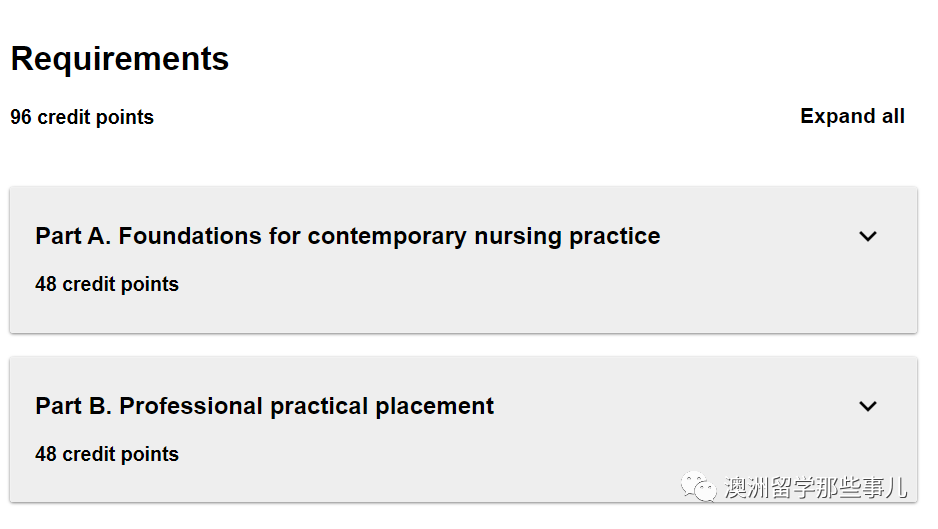Click the 'Part A.' prefix text
Viewport: 938px width, 529px height.
[73, 236]
